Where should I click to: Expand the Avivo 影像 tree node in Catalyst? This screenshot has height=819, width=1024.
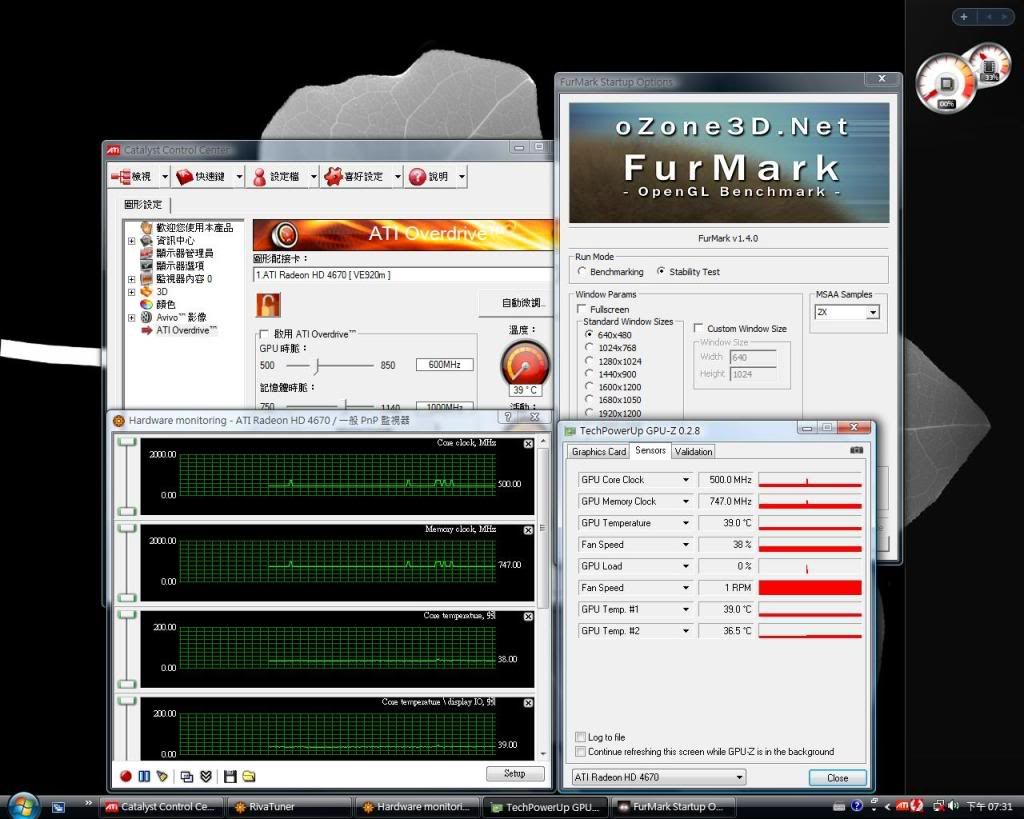131,317
